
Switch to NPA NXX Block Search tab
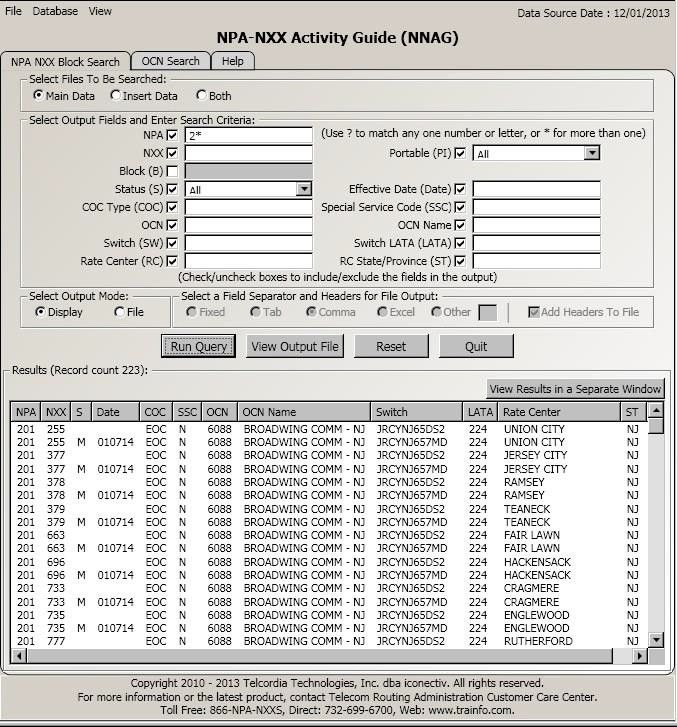click(x=65, y=61)
